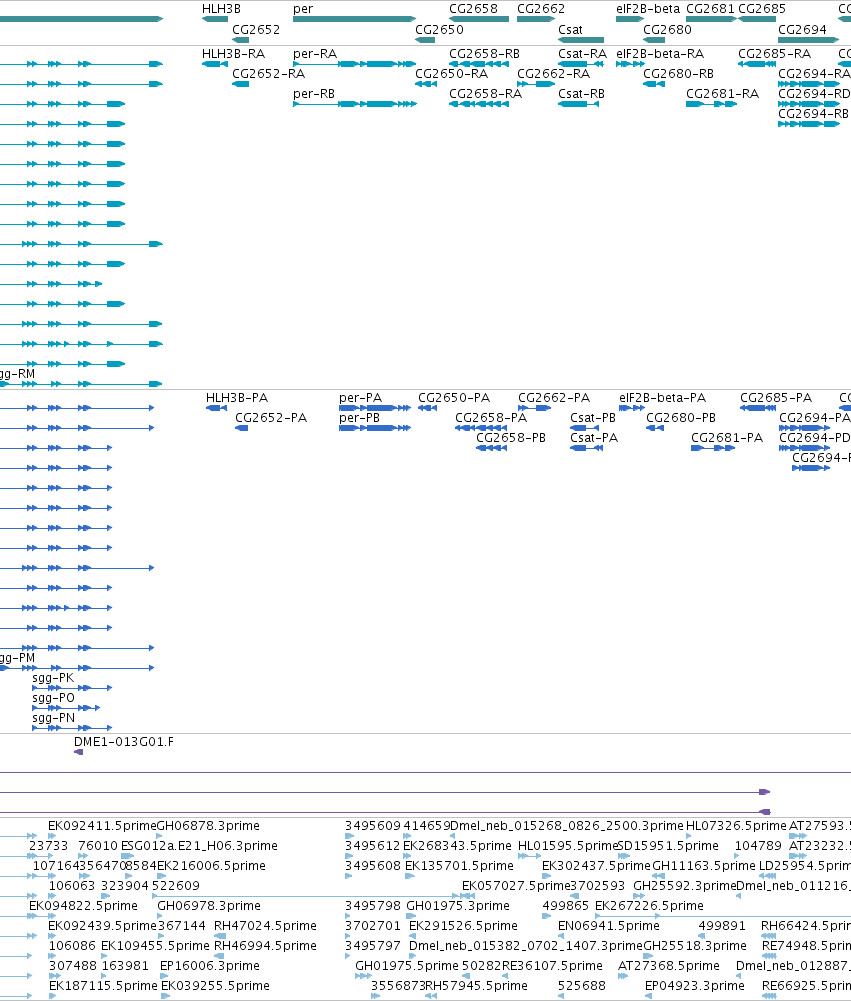Open the CG2662-PA CDS label
Image resolution: width=851 pixels, height=1001 pixels.
pos(554,398)
